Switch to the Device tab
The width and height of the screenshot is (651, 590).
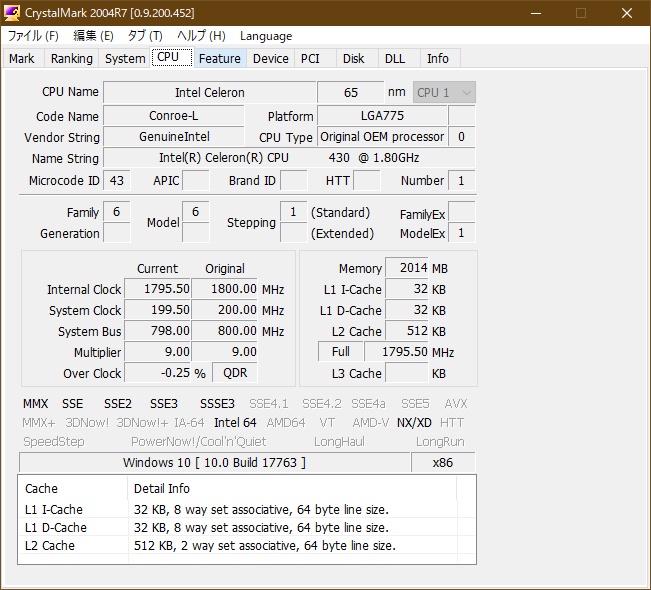tap(271, 59)
